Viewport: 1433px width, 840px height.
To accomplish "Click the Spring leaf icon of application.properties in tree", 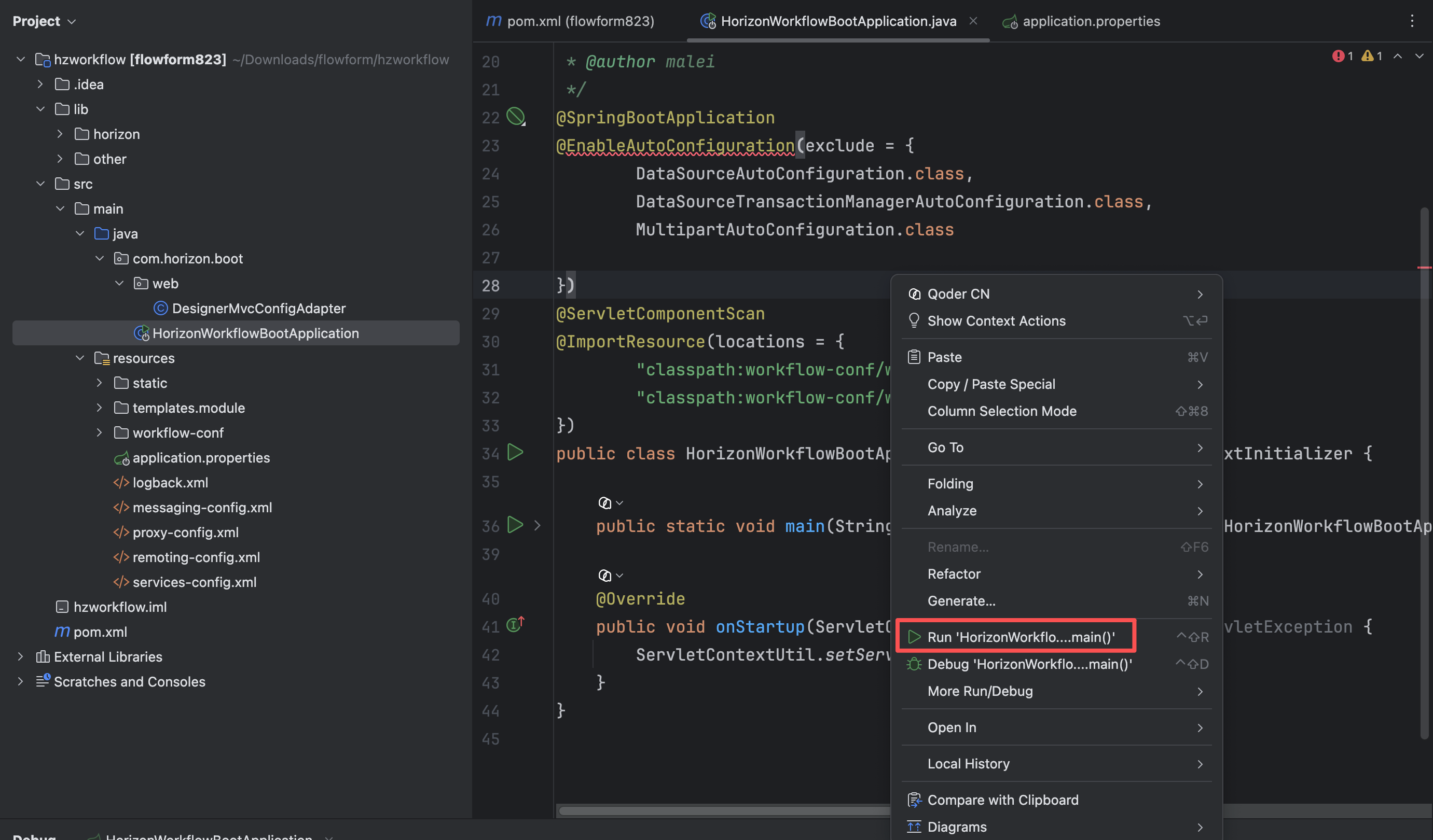I will pos(121,458).
